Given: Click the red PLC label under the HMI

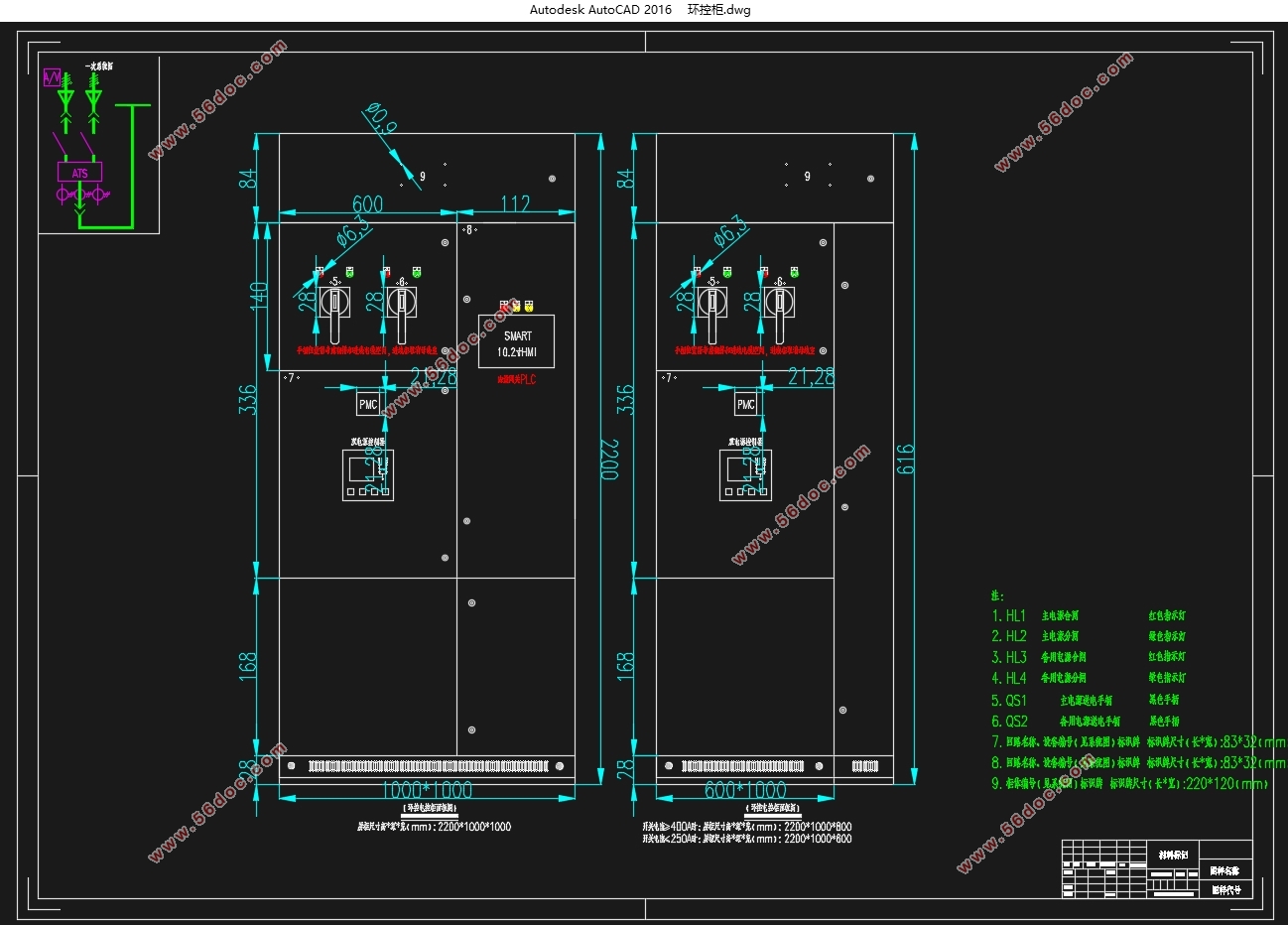Looking at the screenshot, I should coord(516,380).
